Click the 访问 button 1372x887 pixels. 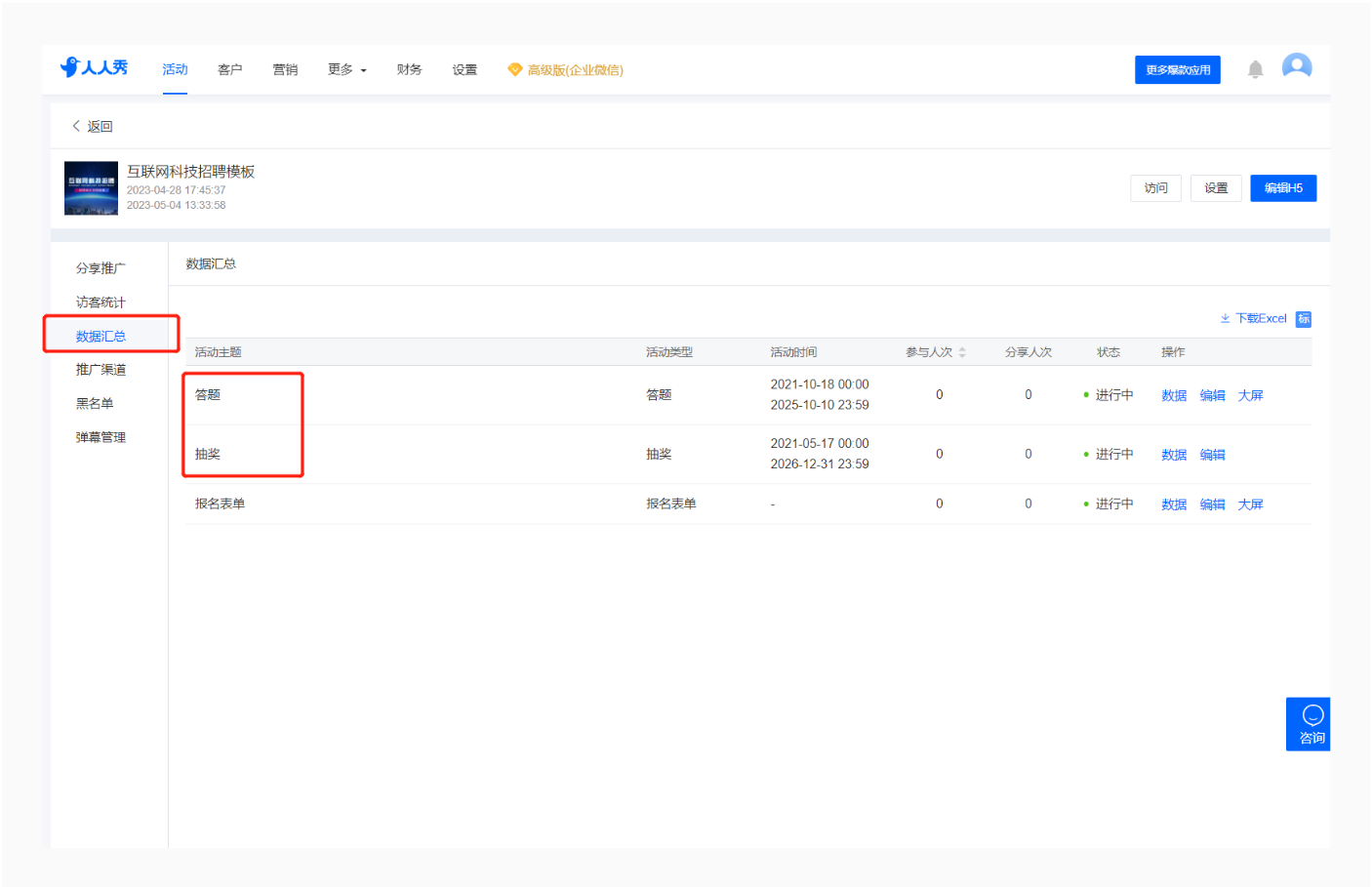coord(1155,188)
